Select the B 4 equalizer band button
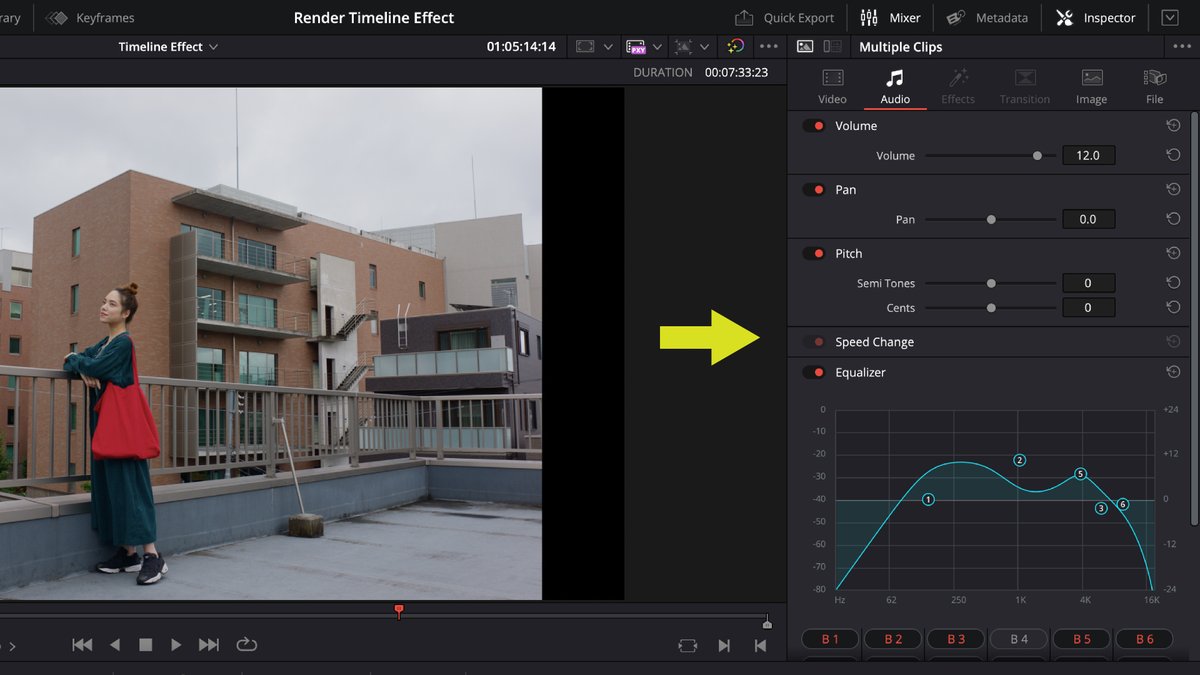Viewport: 1200px width, 675px height. coord(1018,638)
